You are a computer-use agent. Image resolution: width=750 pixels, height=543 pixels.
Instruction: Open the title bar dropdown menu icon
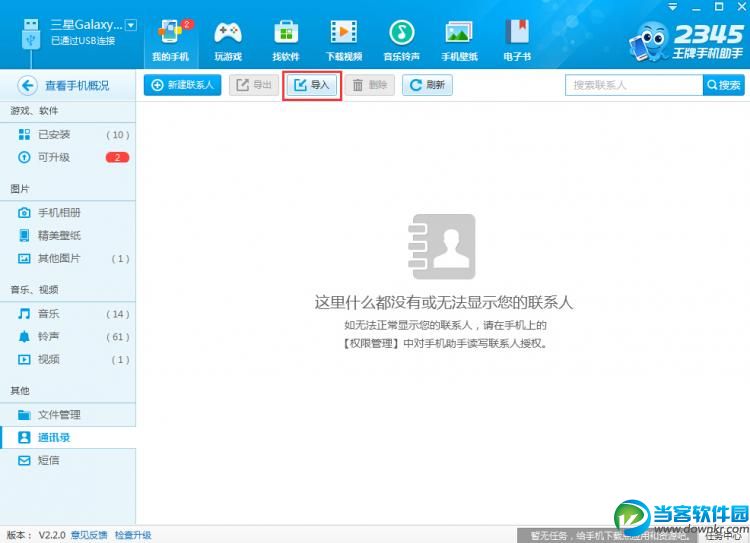click(673, 7)
